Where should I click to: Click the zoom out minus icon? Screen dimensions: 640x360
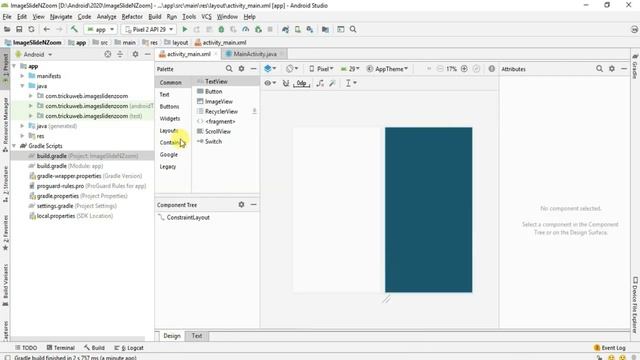coord(440,69)
